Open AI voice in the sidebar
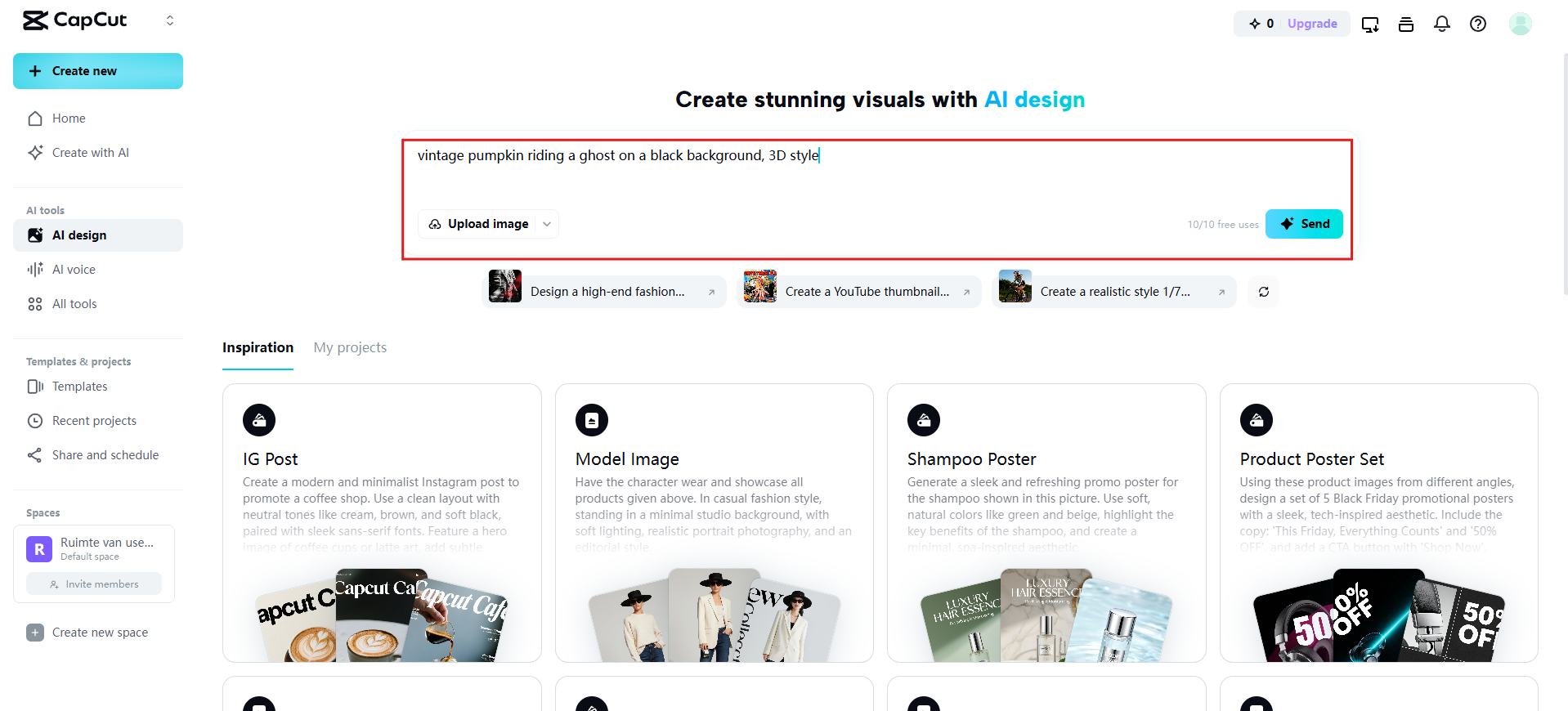Viewport: 1568px width, 711px height. coord(74,270)
